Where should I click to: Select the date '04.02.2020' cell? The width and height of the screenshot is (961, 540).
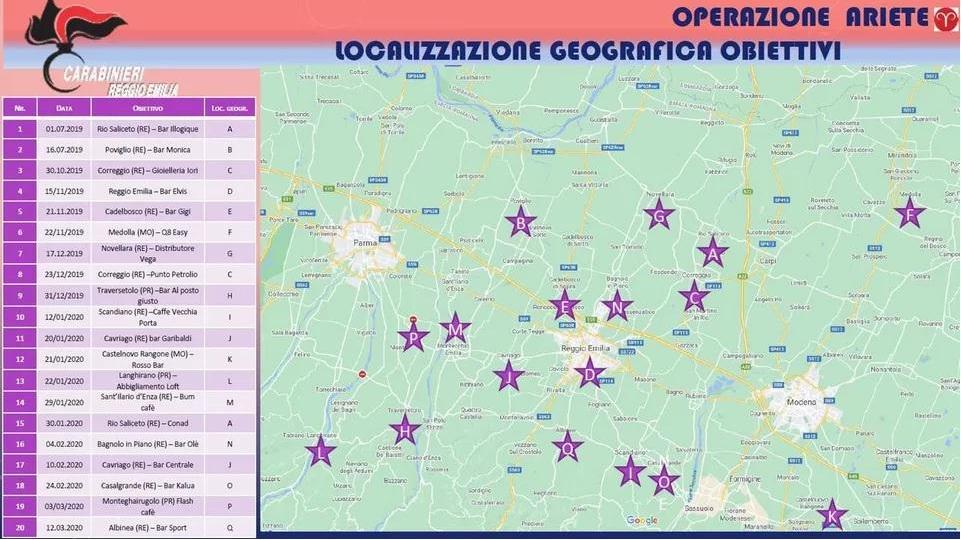click(x=64, y=444)
